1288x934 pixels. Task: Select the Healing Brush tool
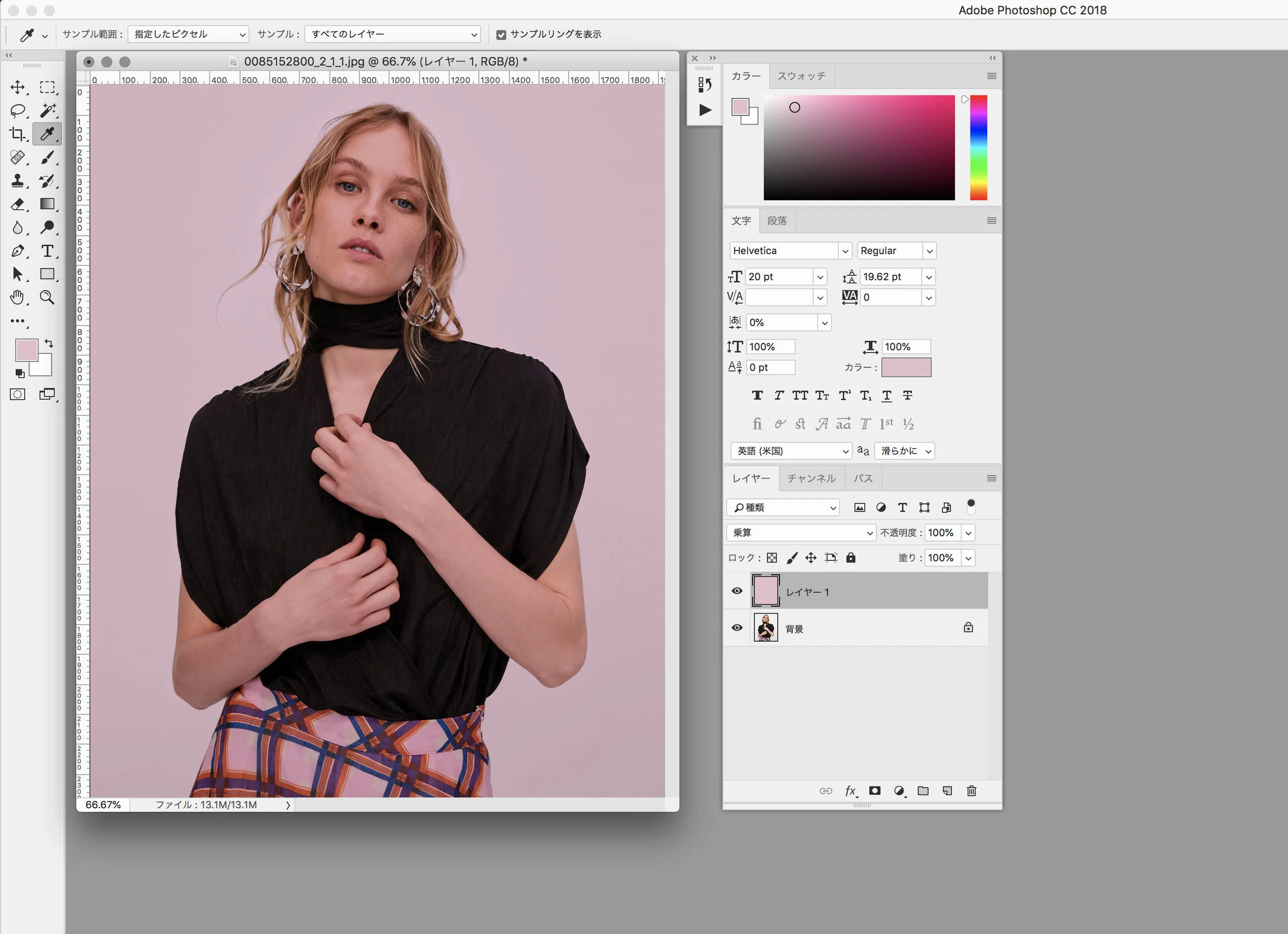pos(18,157)
